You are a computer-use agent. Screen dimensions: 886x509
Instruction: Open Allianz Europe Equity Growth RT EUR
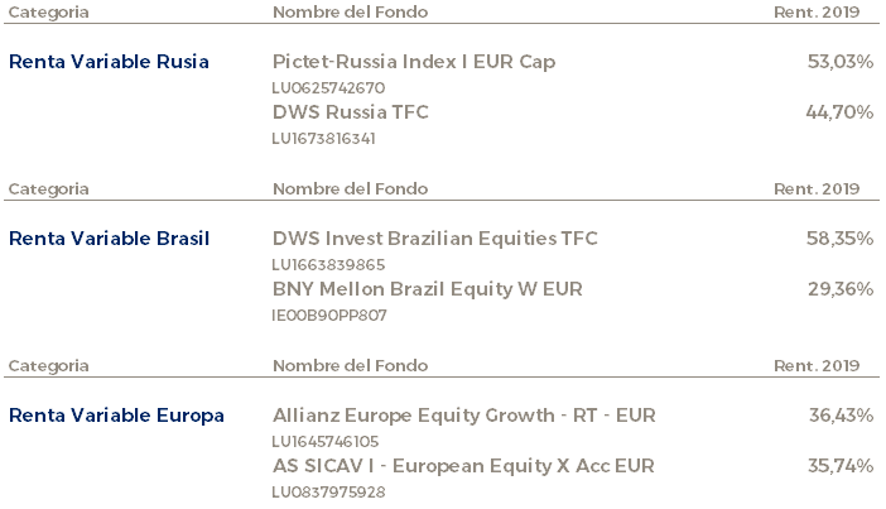click(x=464, y=416)
